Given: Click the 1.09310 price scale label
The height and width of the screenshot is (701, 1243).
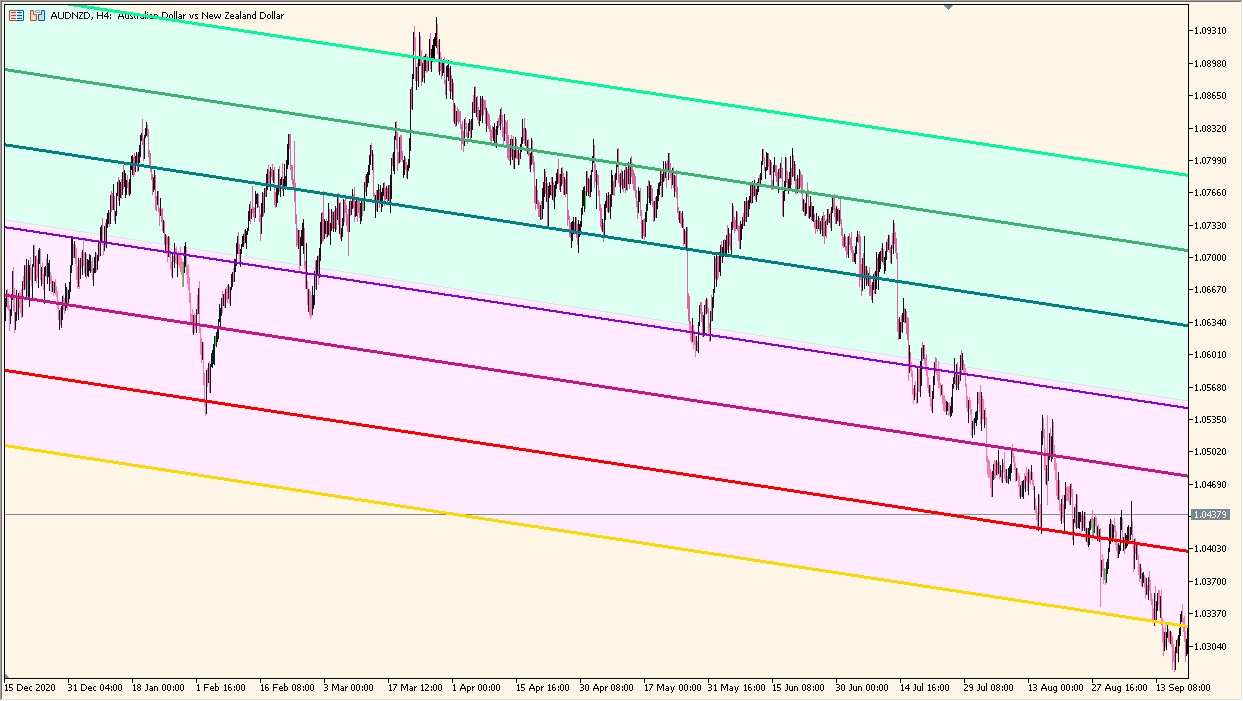Looking at the screenshot, I should [1211, 31].
